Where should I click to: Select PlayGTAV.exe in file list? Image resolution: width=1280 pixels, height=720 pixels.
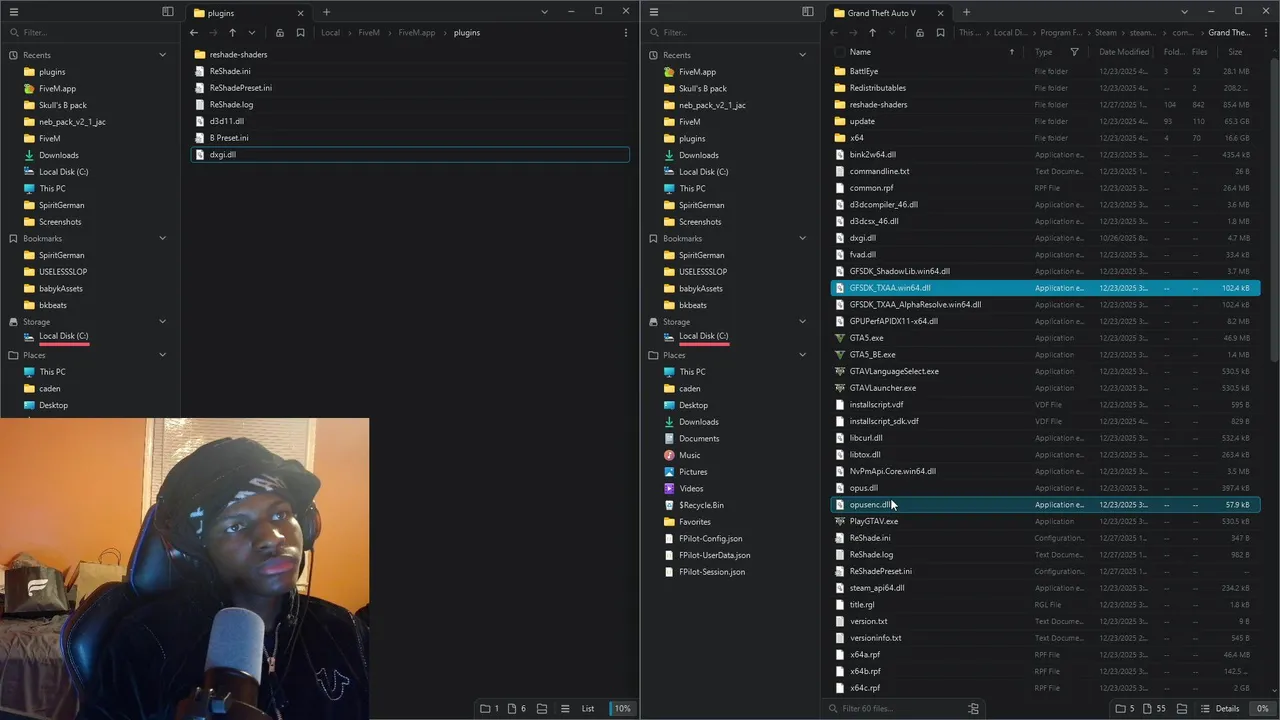tap(1045, 521)
